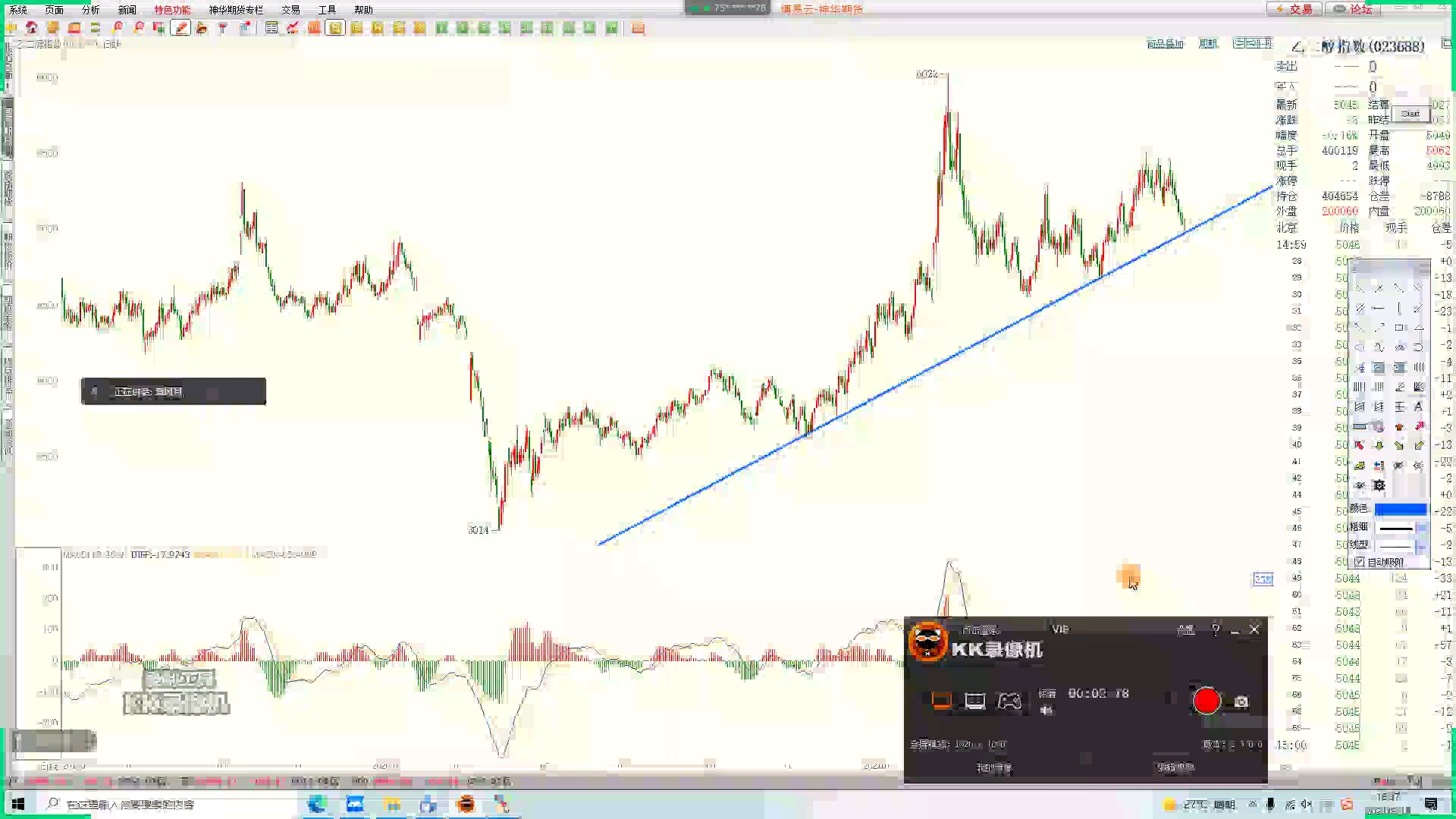The height and width of the screenshot is (819, 1456).
Task: Open the notification center taskbar icon
Action: (x=1431, y=804)
